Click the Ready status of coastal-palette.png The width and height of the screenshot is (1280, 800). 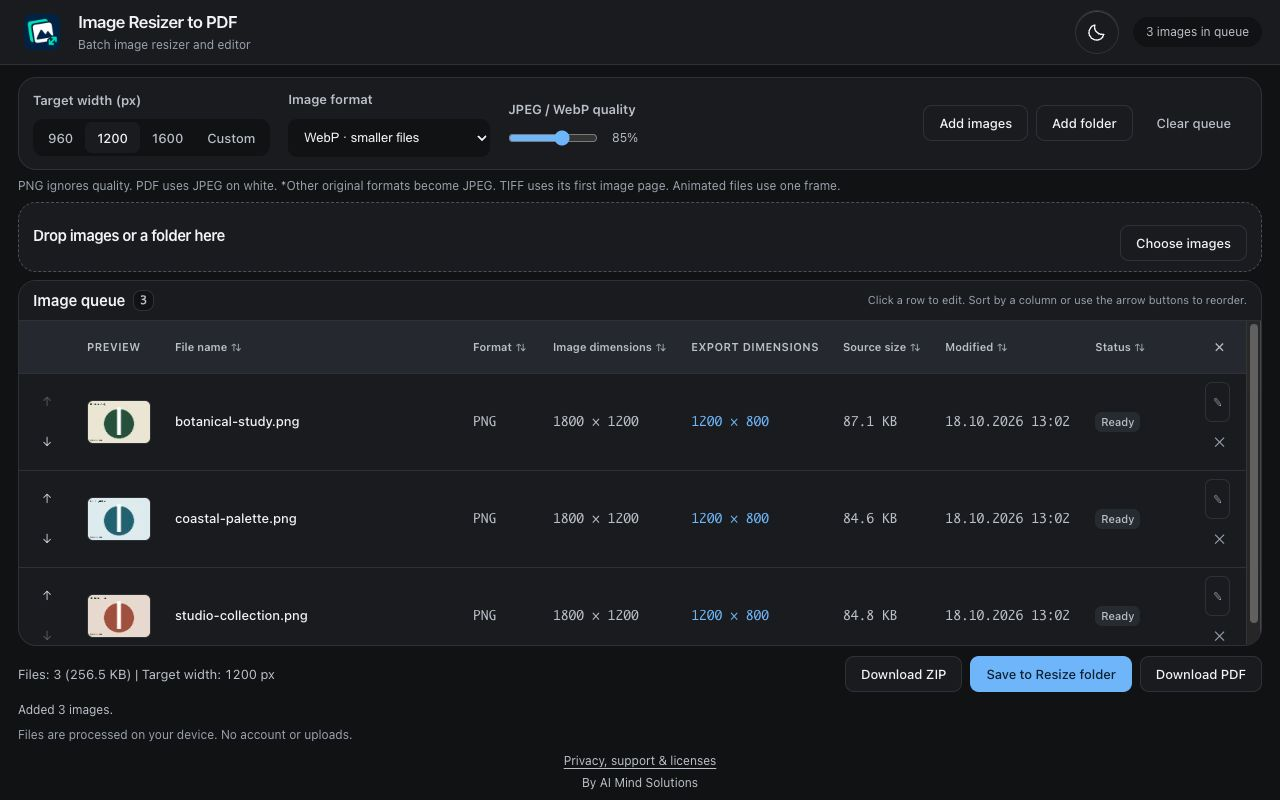pyautogui.click(x=1117, y=519)
